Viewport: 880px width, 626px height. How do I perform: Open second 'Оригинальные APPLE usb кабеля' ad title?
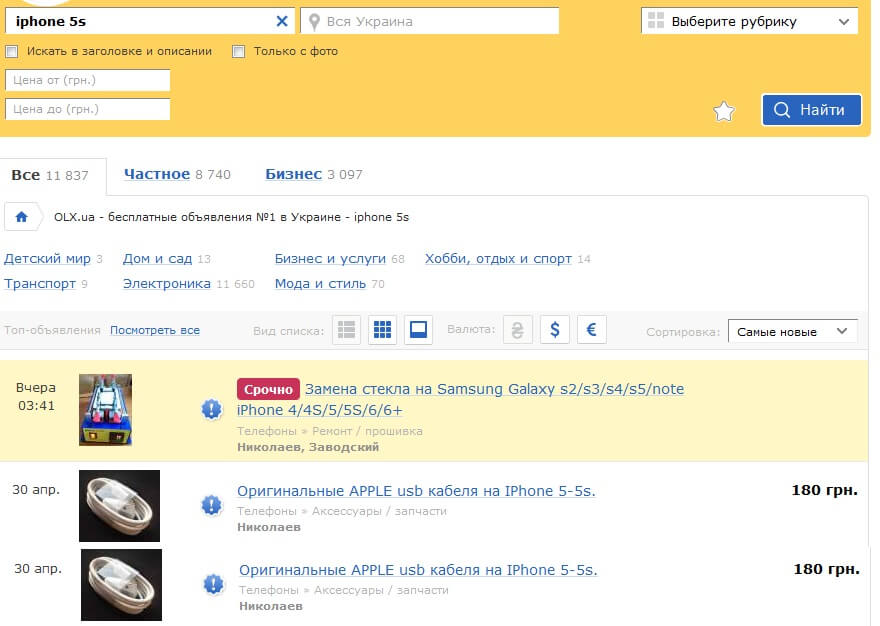tap(418, 570)
